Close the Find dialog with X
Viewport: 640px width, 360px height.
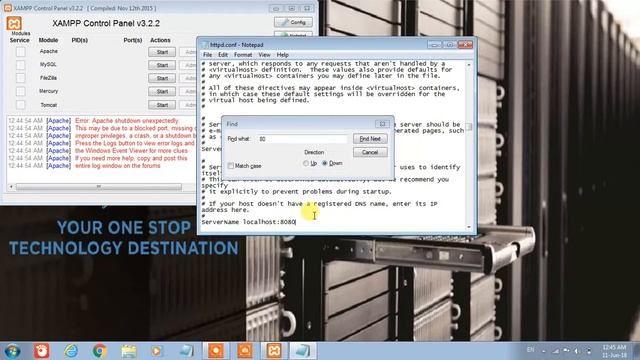pyautogui.click(x=382, y=124)
